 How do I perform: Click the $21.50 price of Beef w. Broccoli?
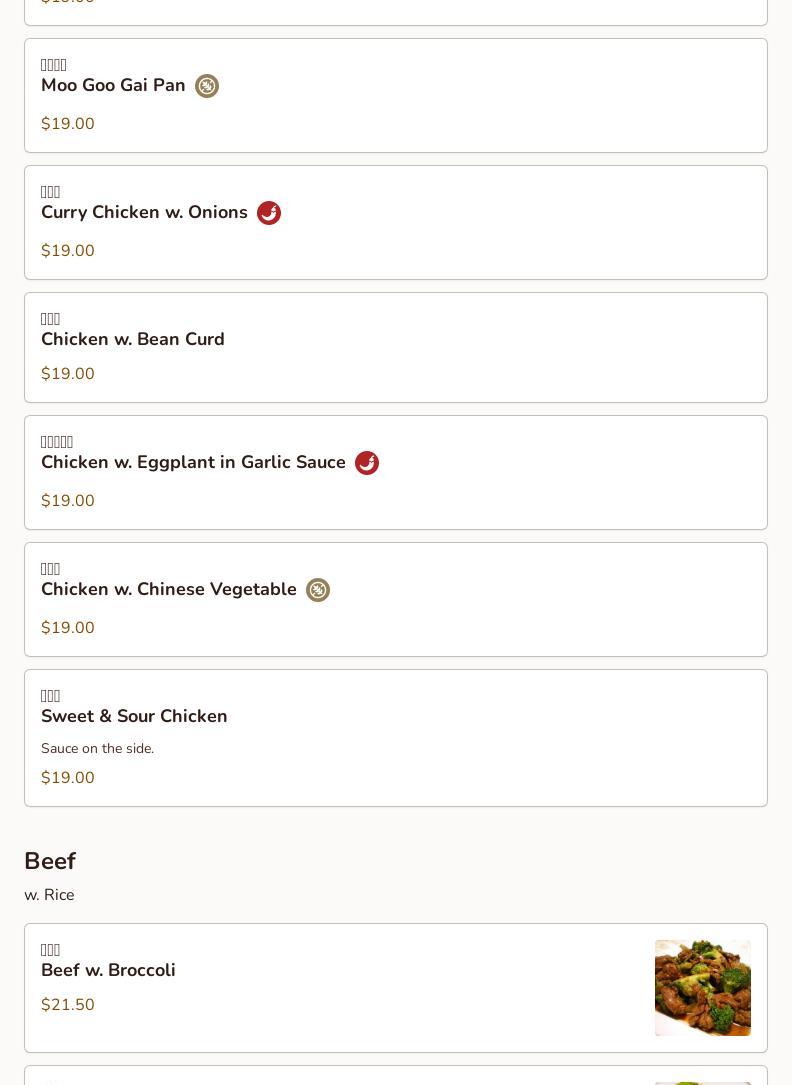68,1005
